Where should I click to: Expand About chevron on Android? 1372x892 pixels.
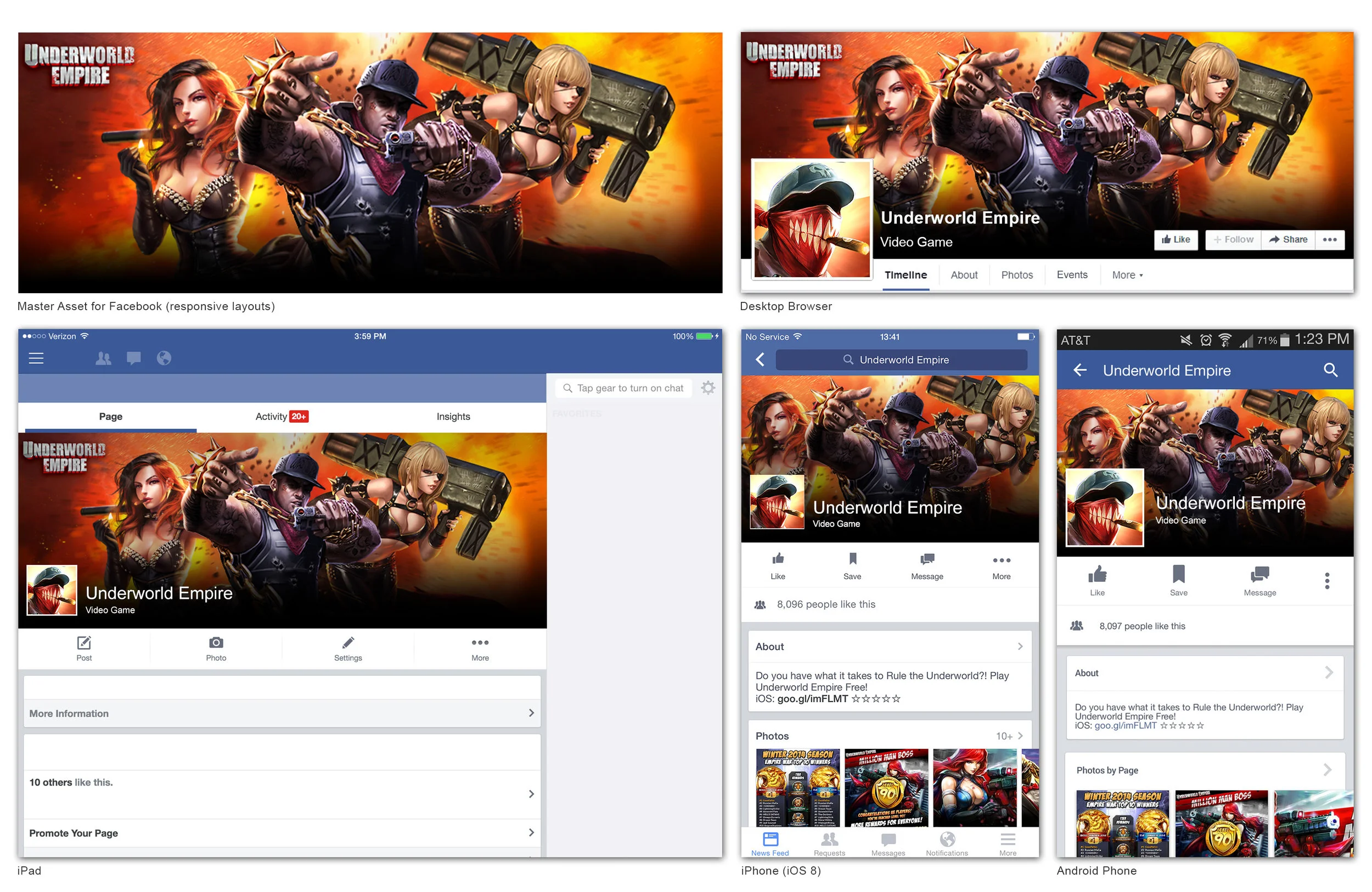[x=1329, y=672]
